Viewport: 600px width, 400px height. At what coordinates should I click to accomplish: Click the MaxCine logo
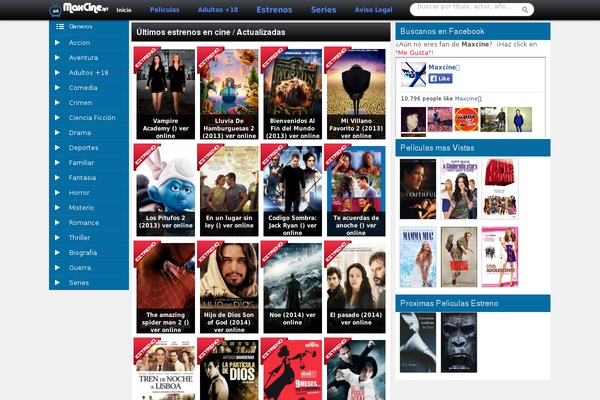pos(79,9)
